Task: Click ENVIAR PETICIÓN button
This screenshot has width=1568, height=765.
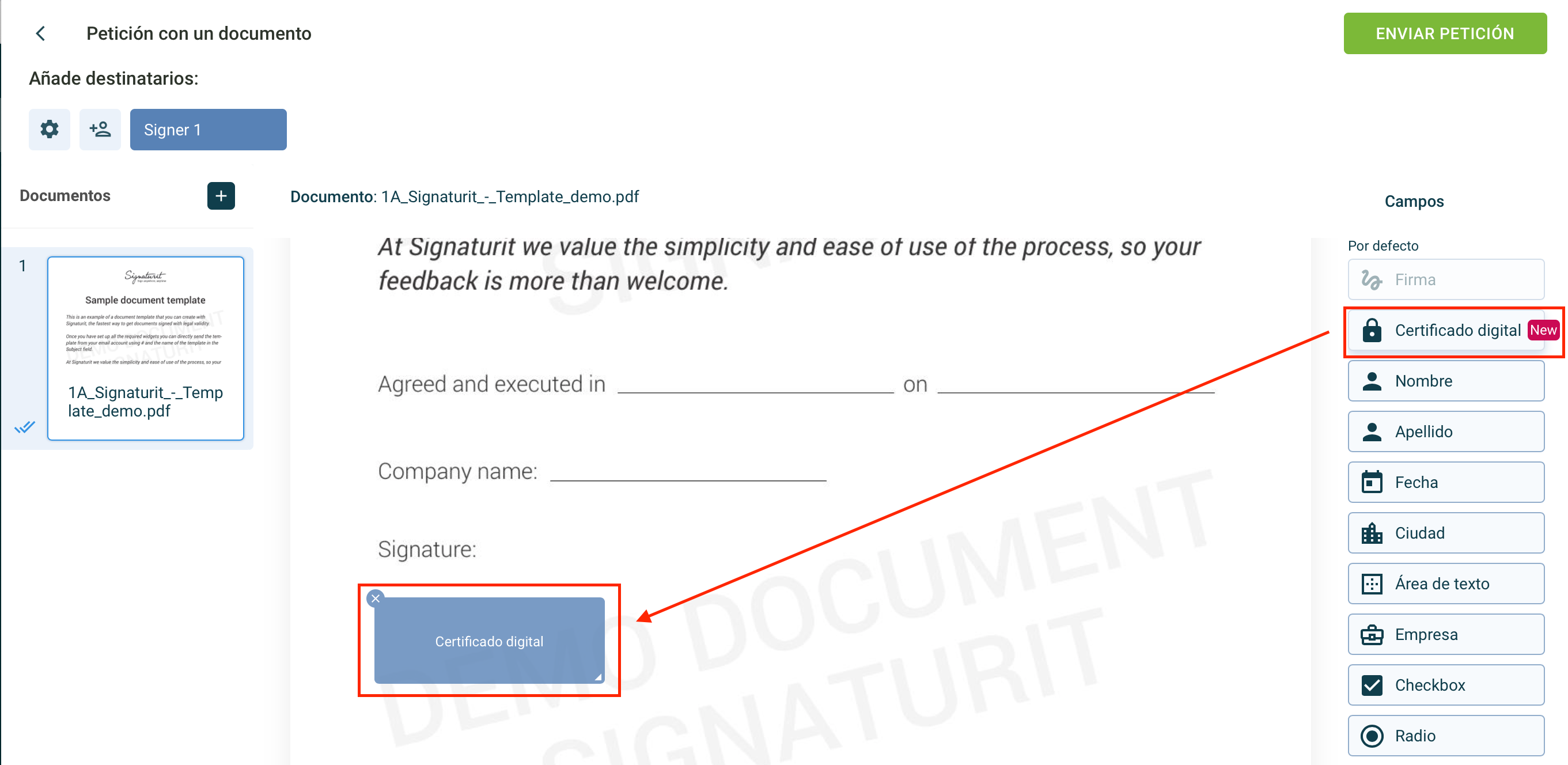Action: [x=1444, y=33]
